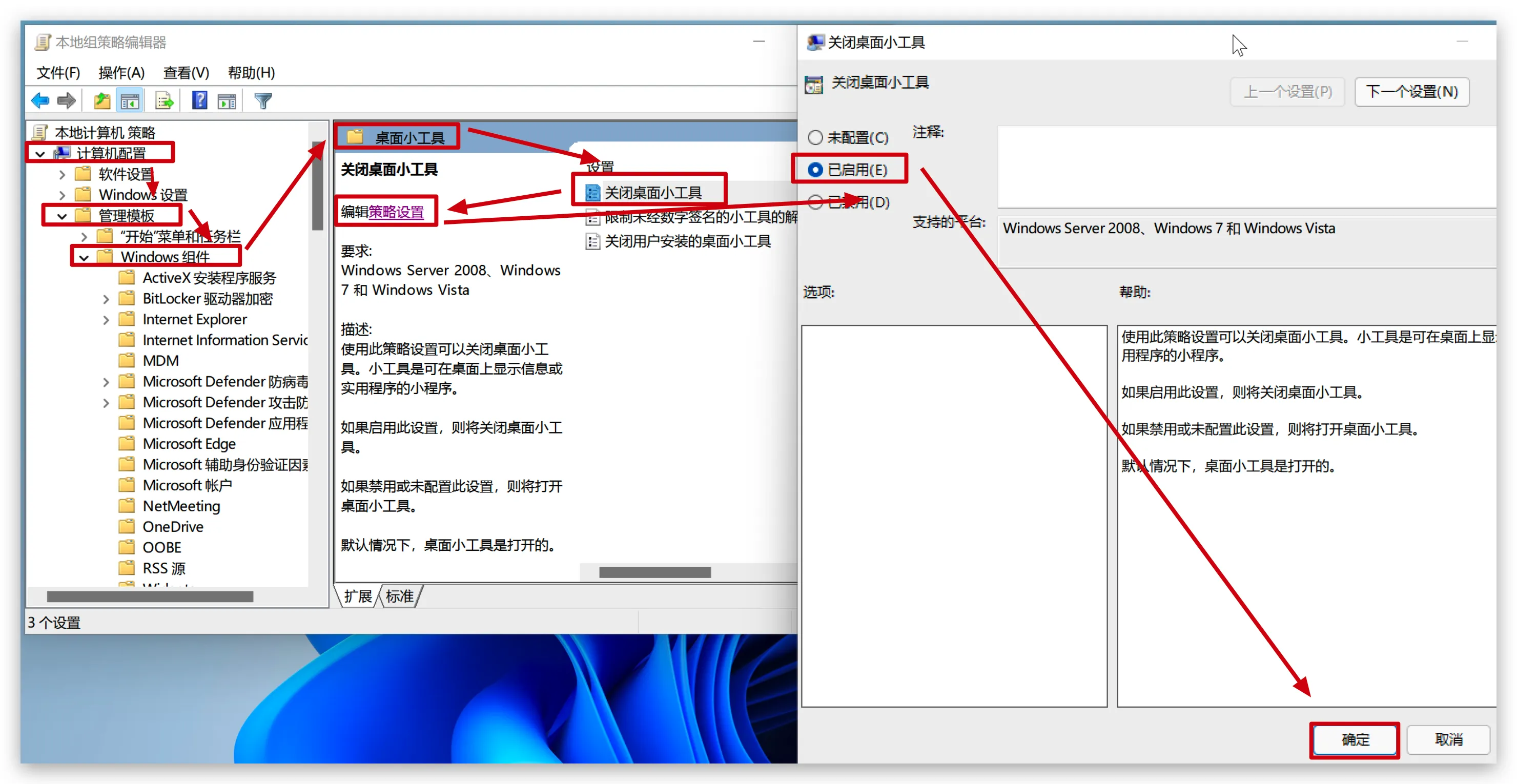Click the 软件设置 folder icon
This screenshot has height=784, width=1517.
[83, 174]
